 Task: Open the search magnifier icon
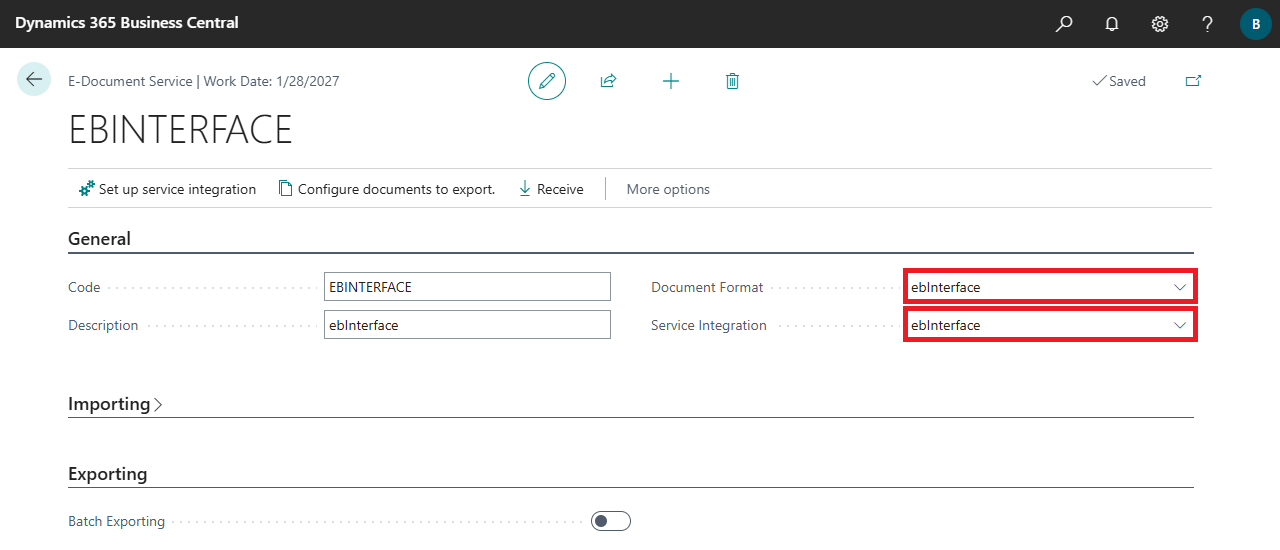pyautogui.click(x=1064, y=23)
